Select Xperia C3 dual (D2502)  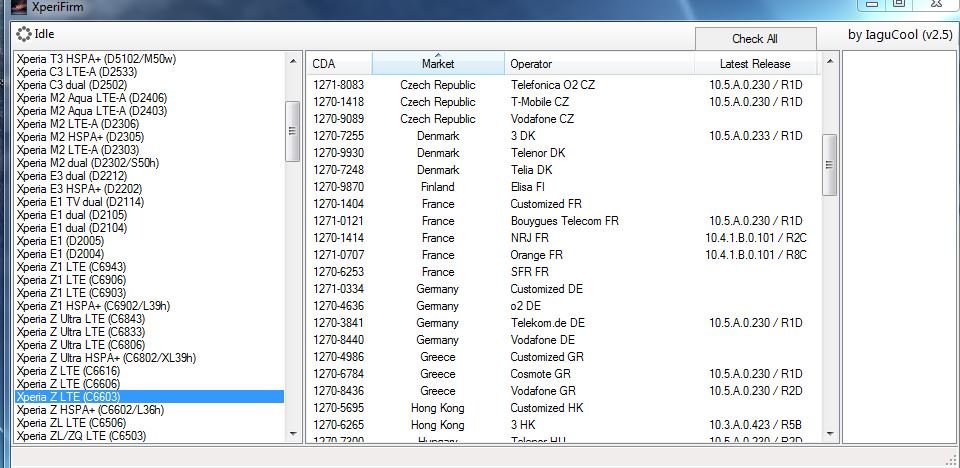pyautogui.click(x=149, y=85)
